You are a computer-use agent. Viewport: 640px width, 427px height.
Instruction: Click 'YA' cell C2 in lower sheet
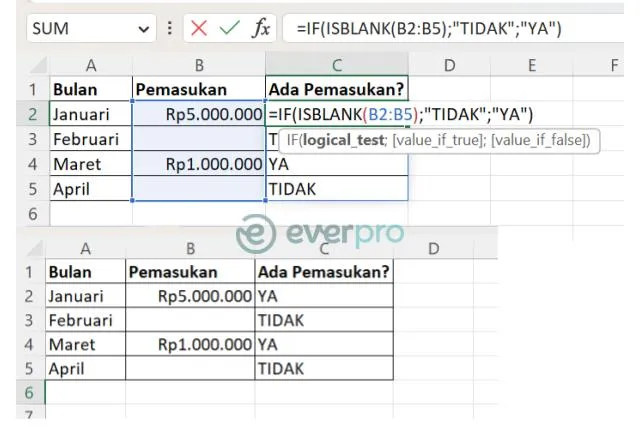[324, 296]
